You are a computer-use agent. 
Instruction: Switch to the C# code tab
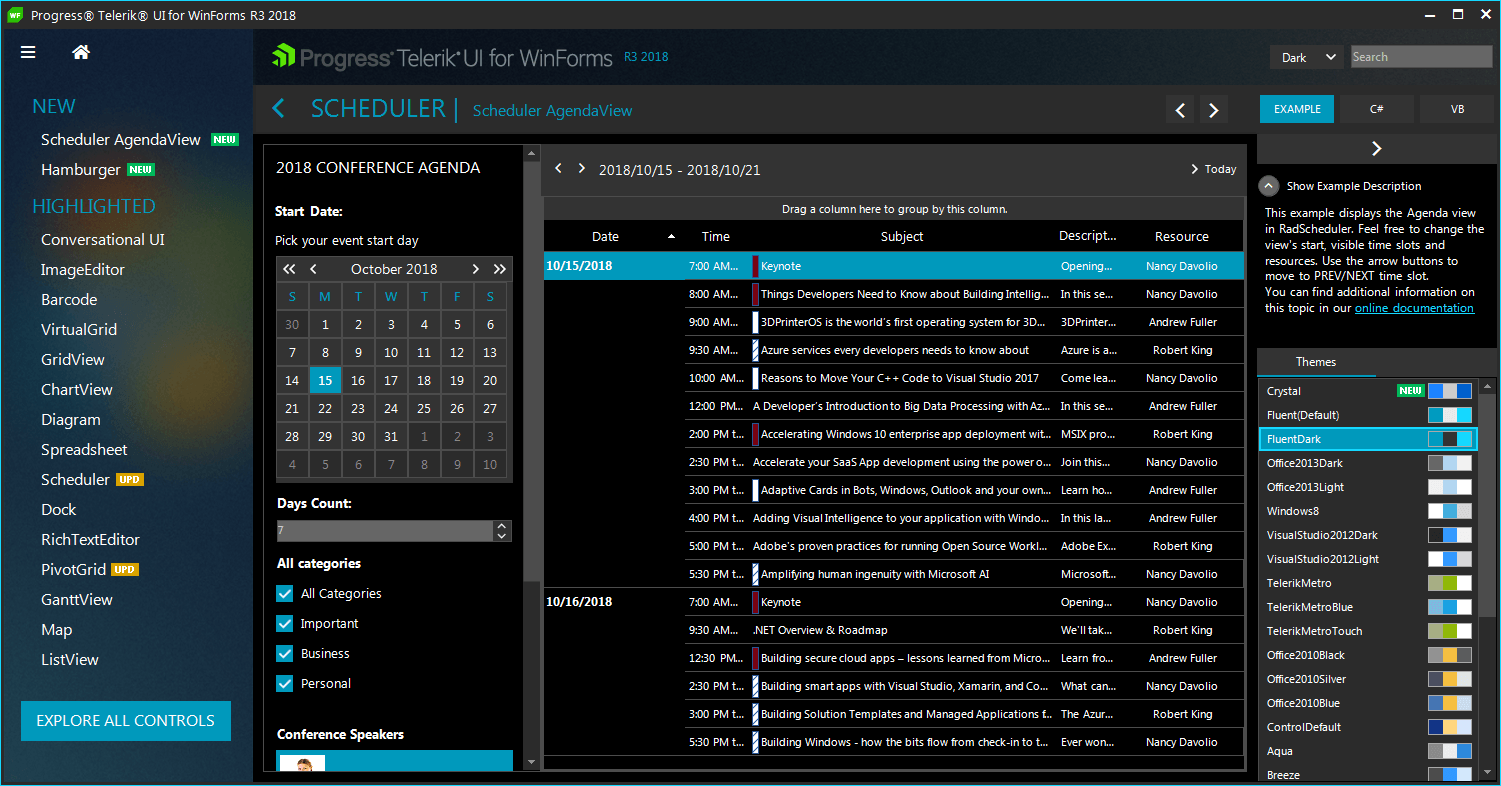coord(1377,109)
